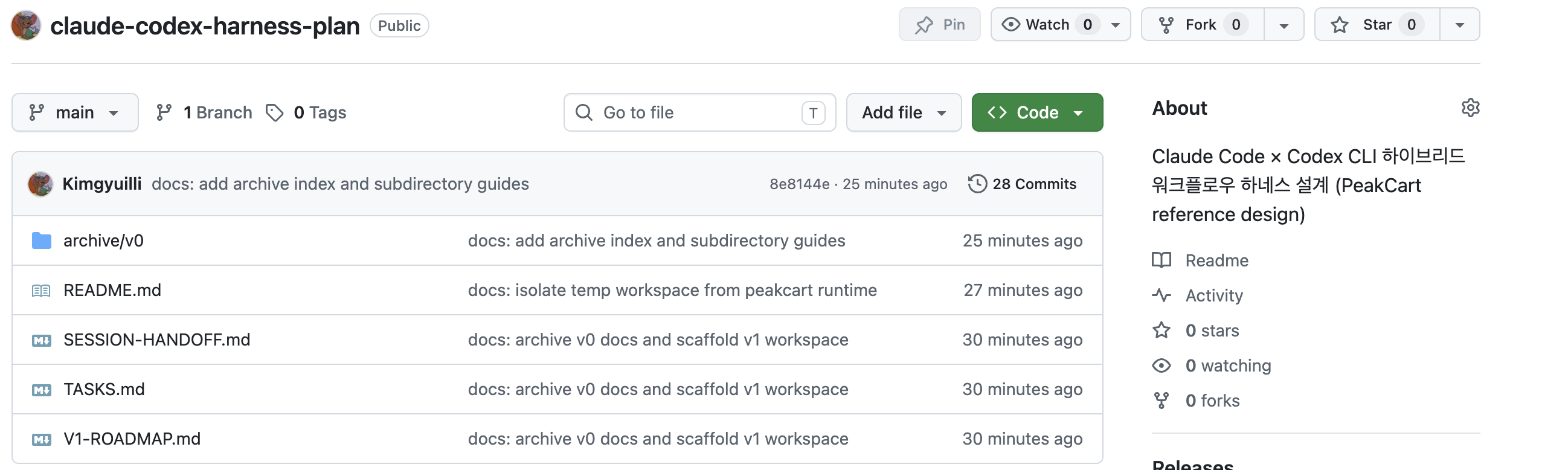This screenshot has width=1568, height=470.
Task: Click the commit history clock icon
Action: pyautogui.click(x=977, y=184)
